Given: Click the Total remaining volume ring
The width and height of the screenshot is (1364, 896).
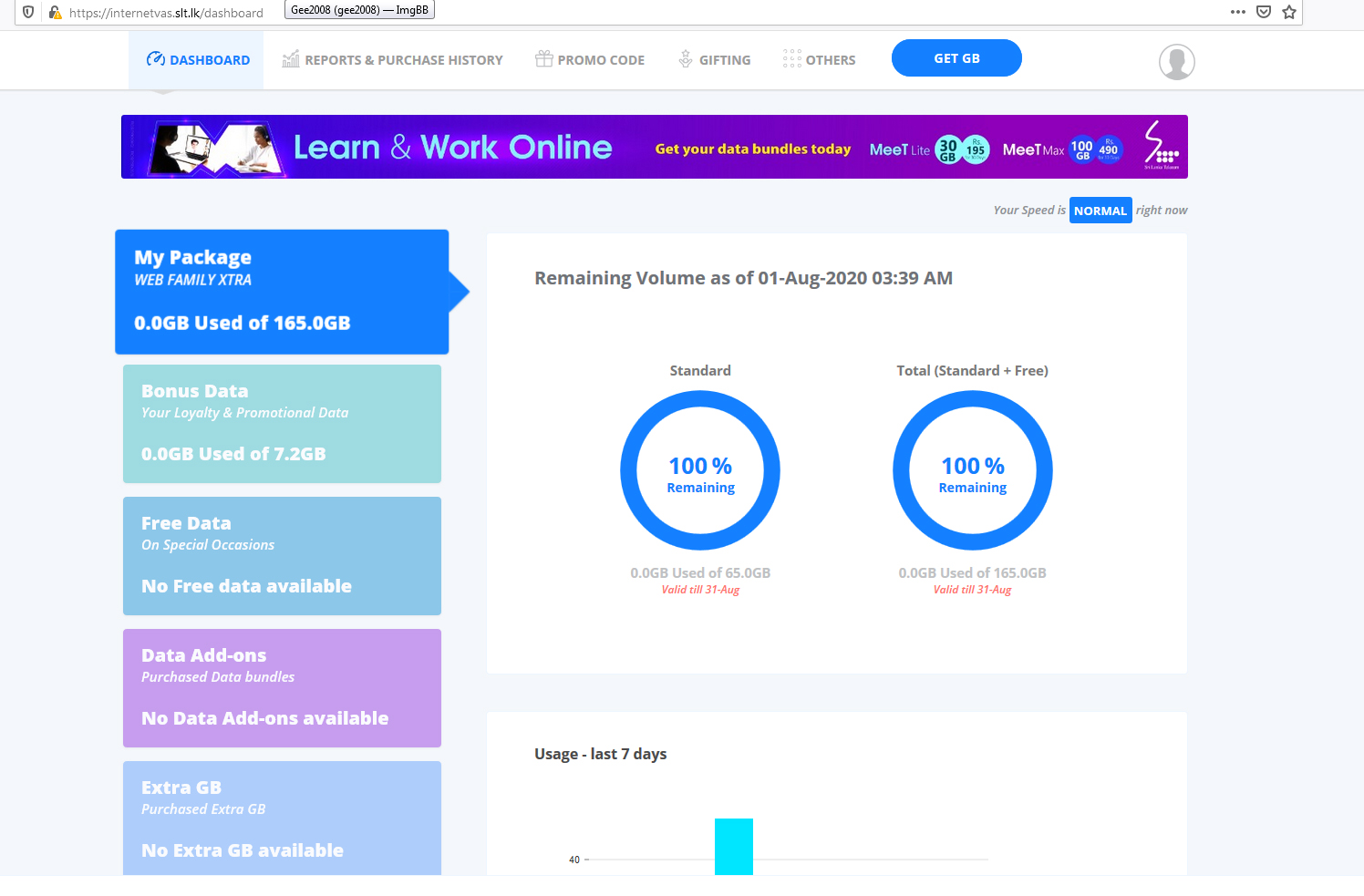Looking at the screenshot, I should pyautogui.click(x=973, y=470).
